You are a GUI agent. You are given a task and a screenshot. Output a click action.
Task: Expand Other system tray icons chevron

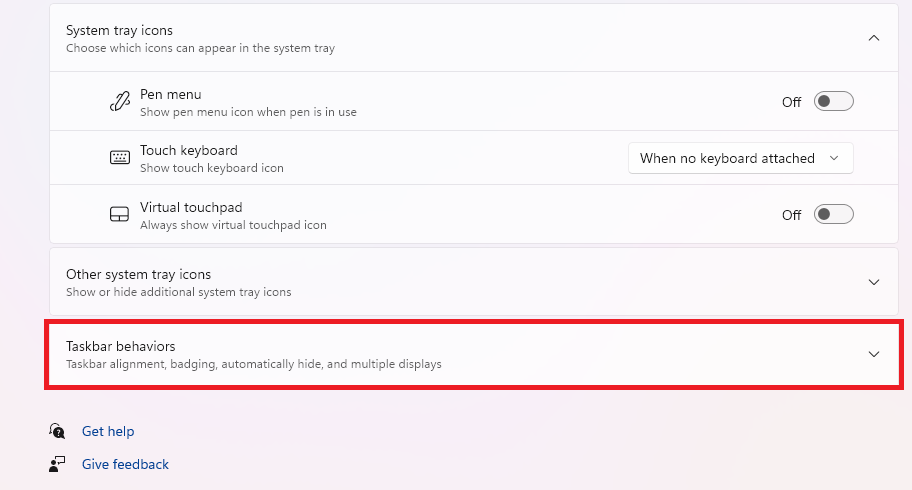874,282
